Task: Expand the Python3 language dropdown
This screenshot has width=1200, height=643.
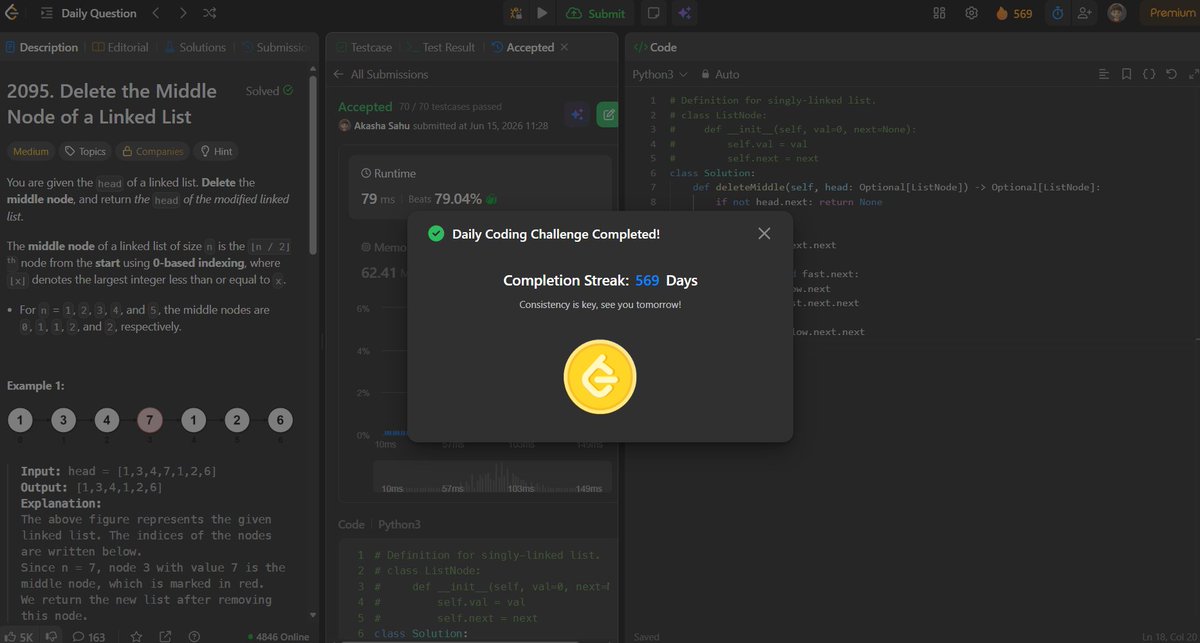Action: (660, 74)
